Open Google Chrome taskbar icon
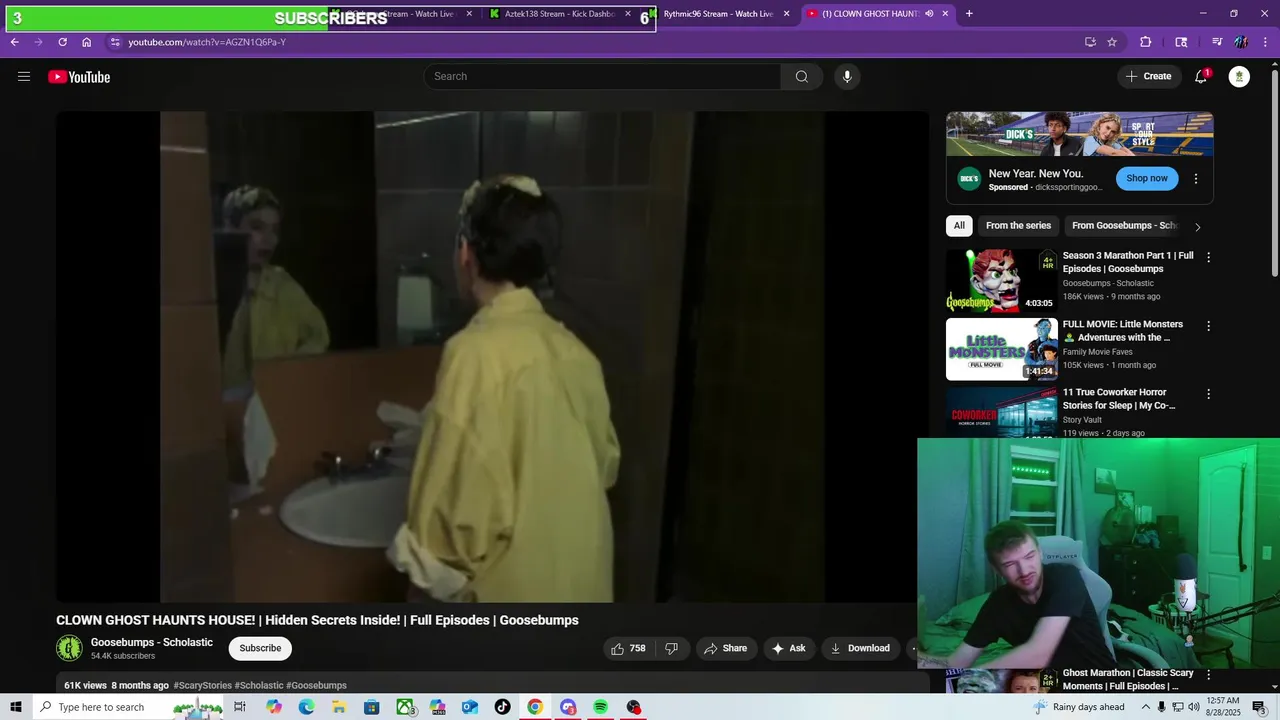 [535, 707]
